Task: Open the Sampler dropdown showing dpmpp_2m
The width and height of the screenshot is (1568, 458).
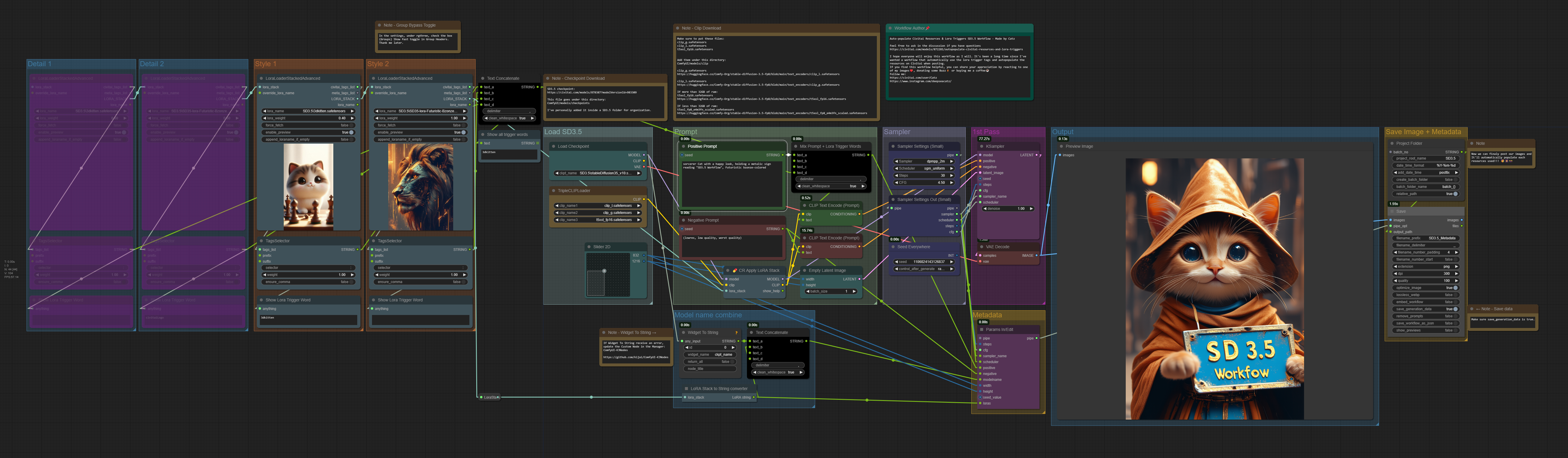Action: (924, 161)
